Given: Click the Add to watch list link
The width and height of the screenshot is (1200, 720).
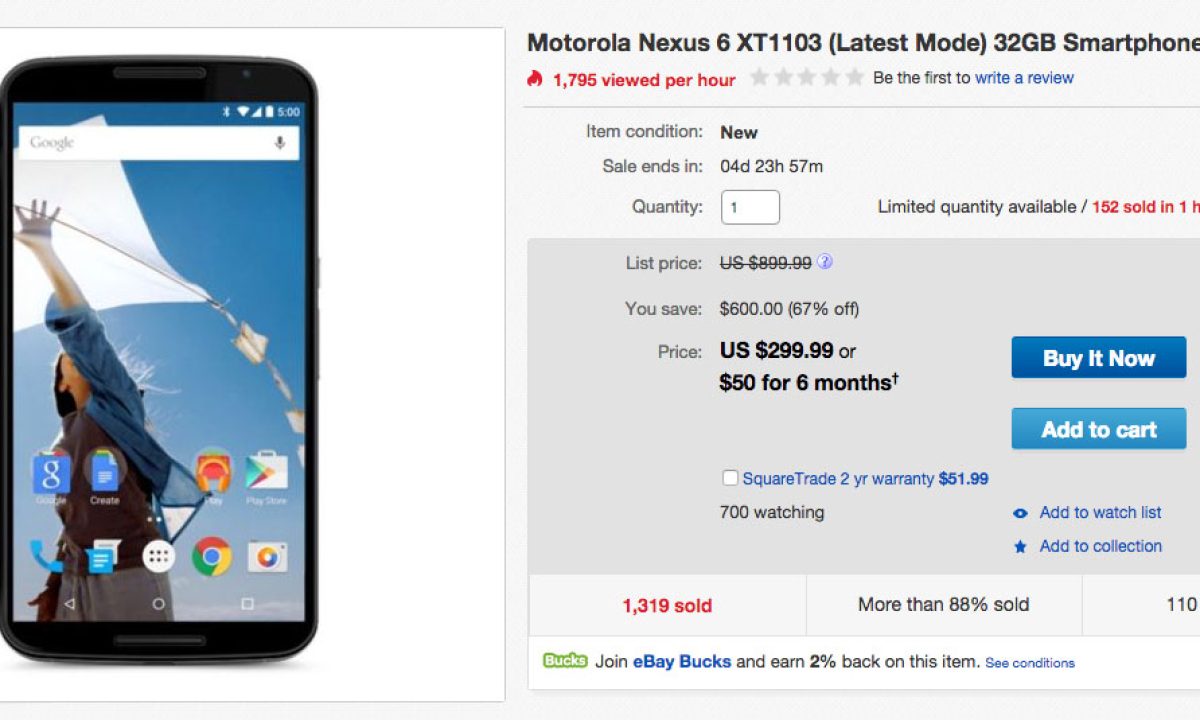Looking at the screenshot, I should (1100, 512).
